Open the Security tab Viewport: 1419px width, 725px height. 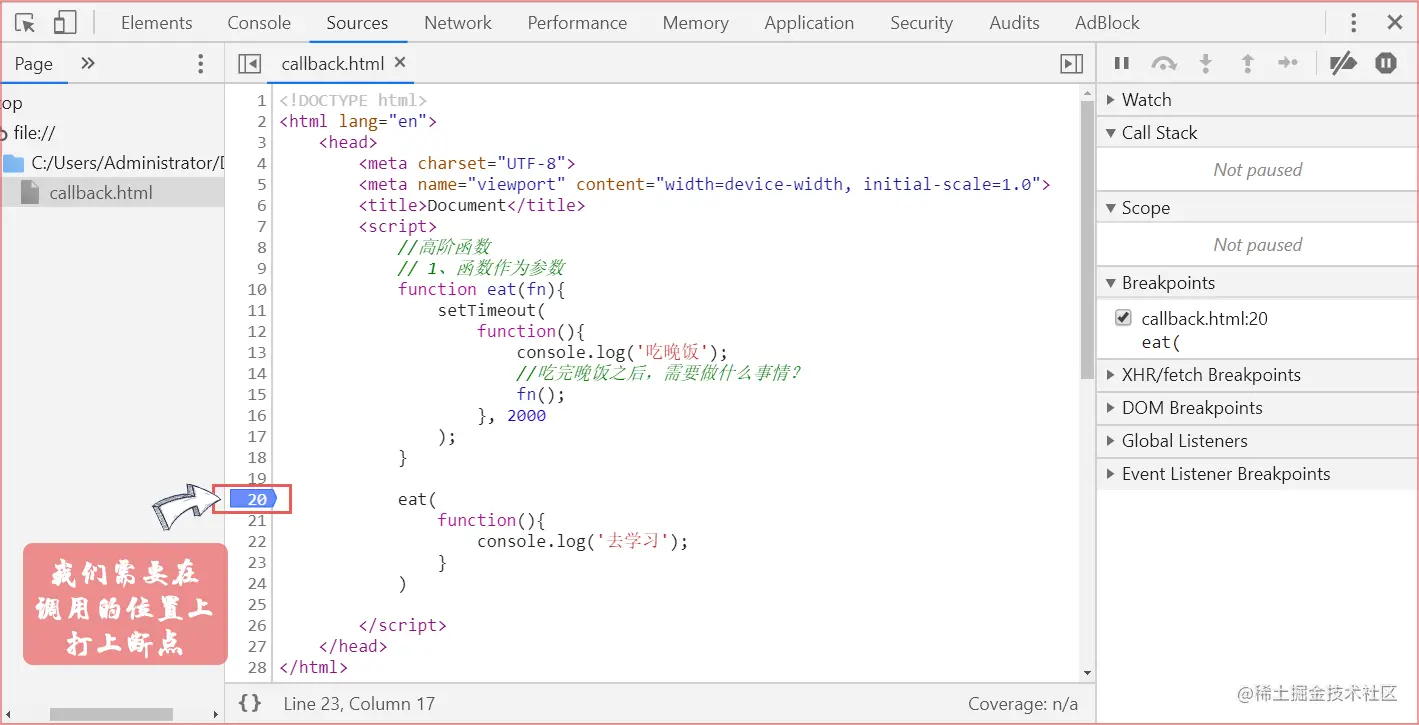pos(921,22)
